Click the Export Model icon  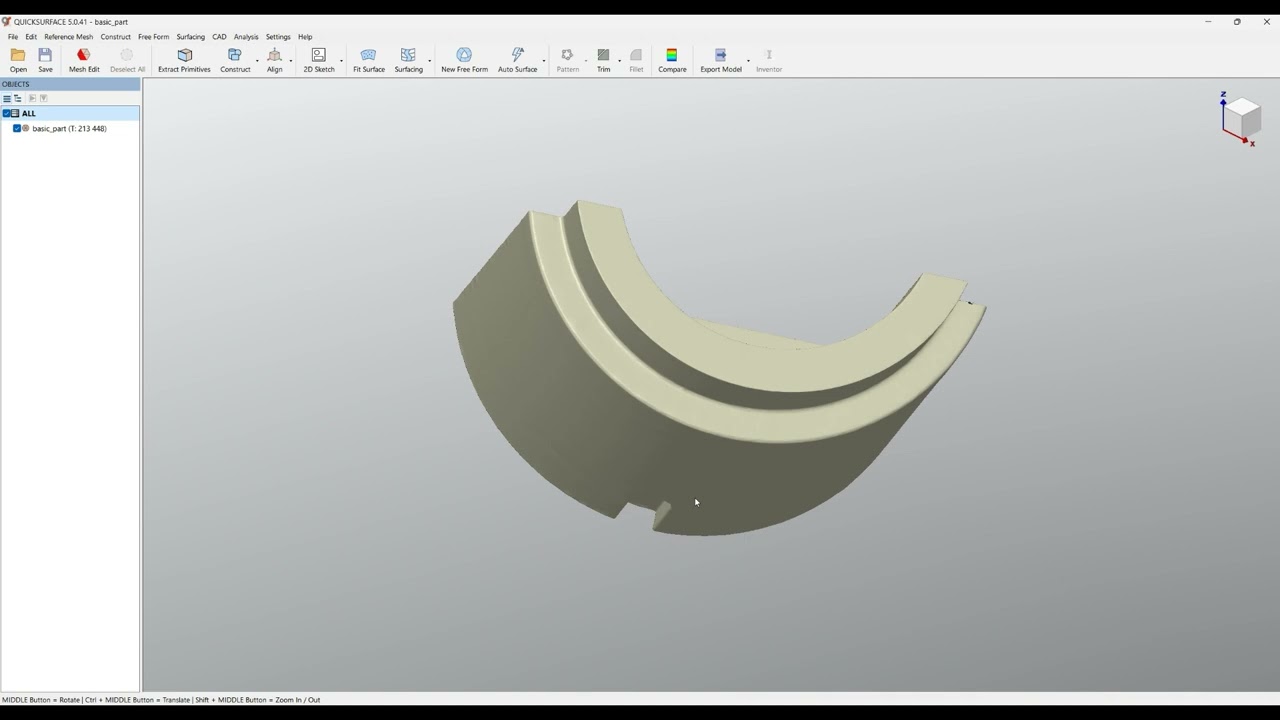pyautogui.click(x=720, y=60)
